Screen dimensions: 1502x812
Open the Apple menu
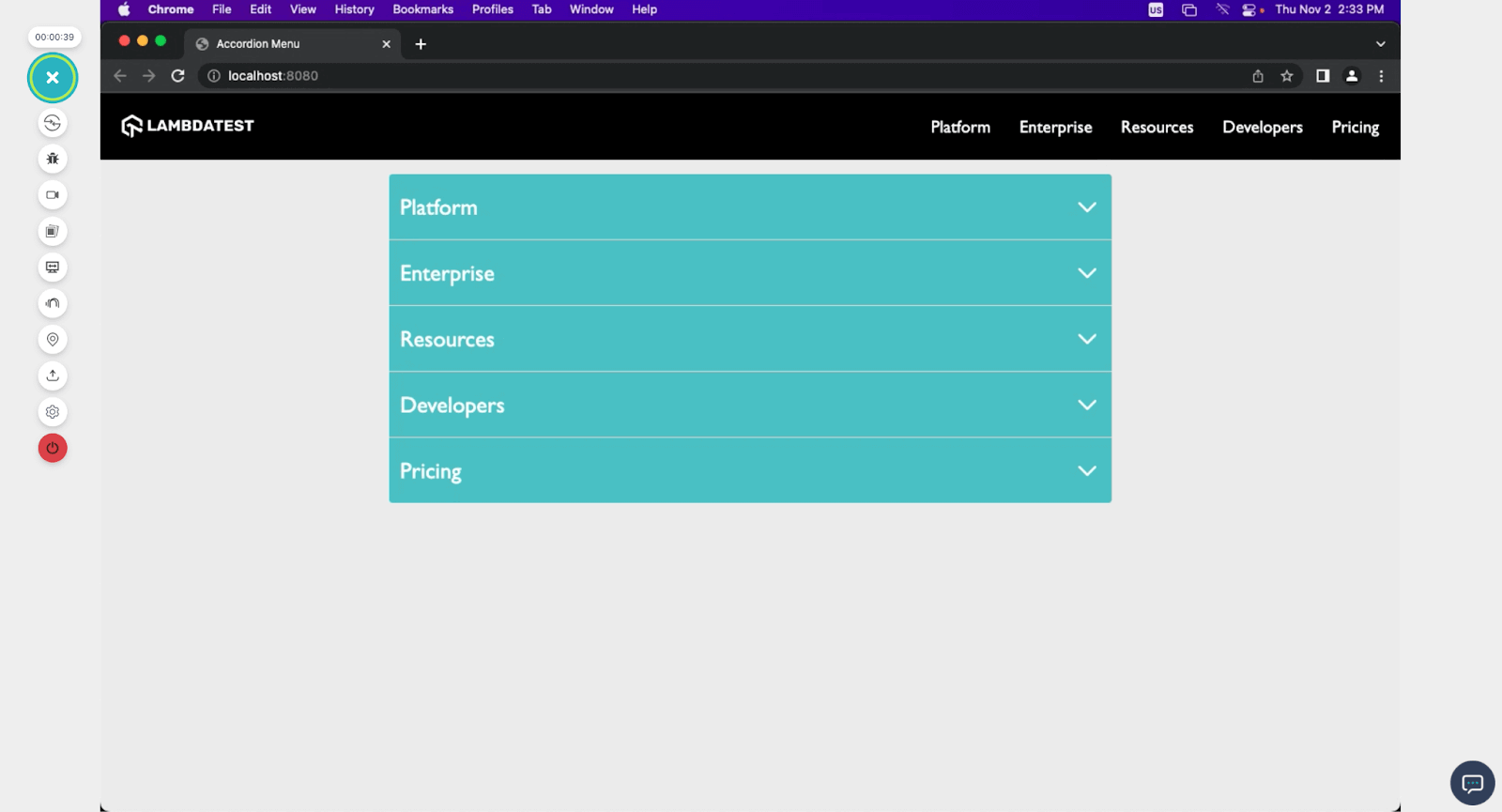[x=124, y=9]
